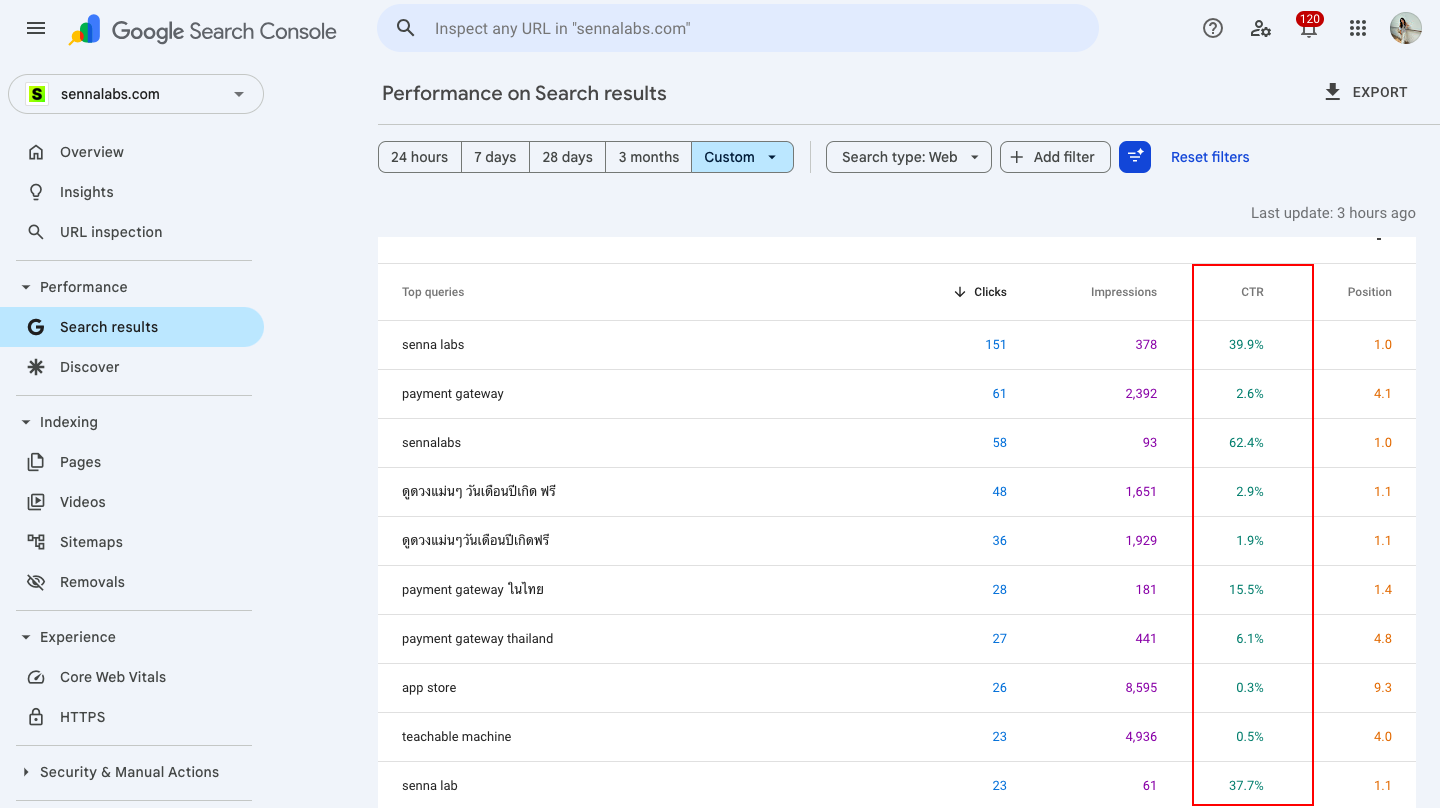Screen dimensions: 1440x808
Task: Open notifications bell with 120 badge
Action: (x=1308, y=29)
